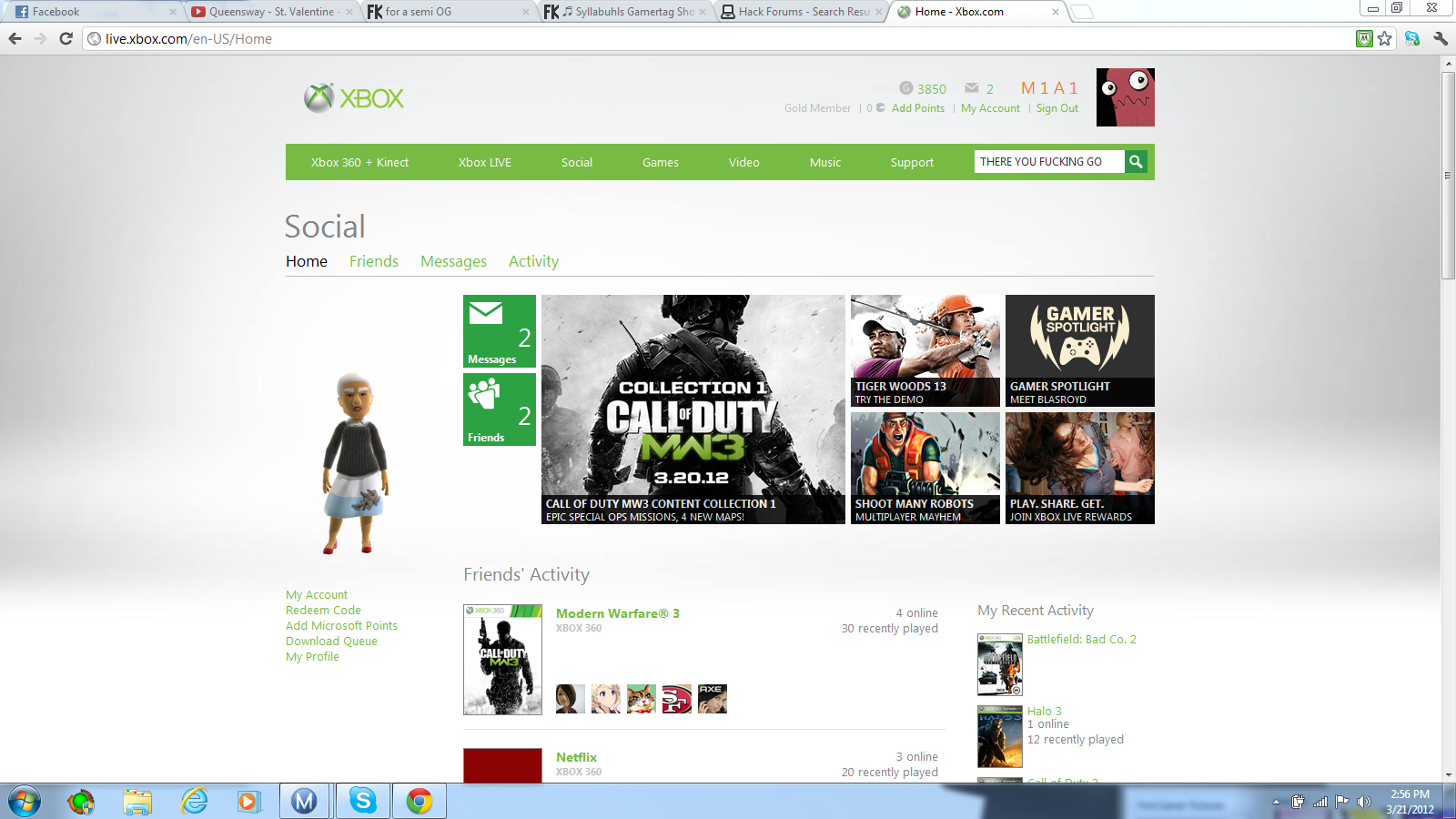Click the Action Center flag tray icon

[x=1342, y=802]
